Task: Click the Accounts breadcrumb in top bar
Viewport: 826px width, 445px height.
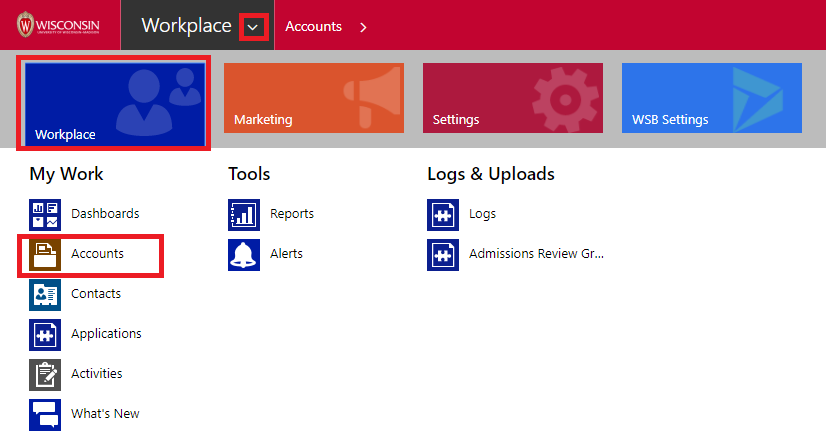Action: point(313,27)
